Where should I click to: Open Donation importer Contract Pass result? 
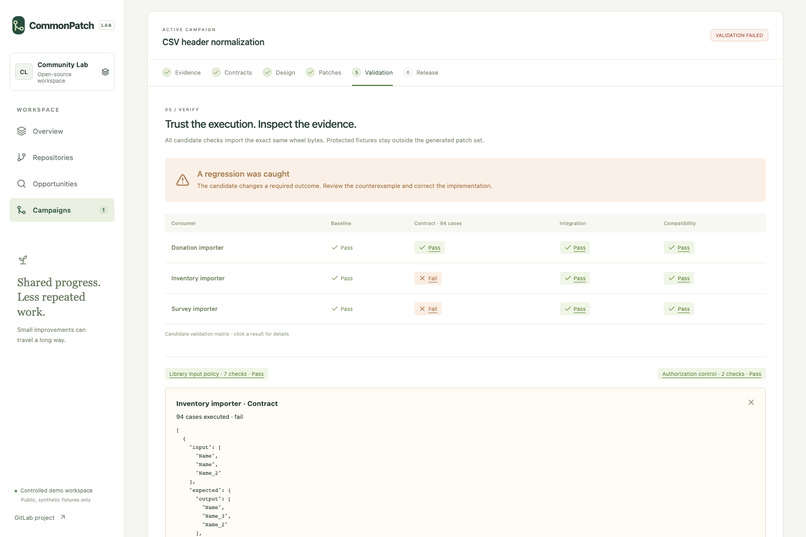point(430,248)
